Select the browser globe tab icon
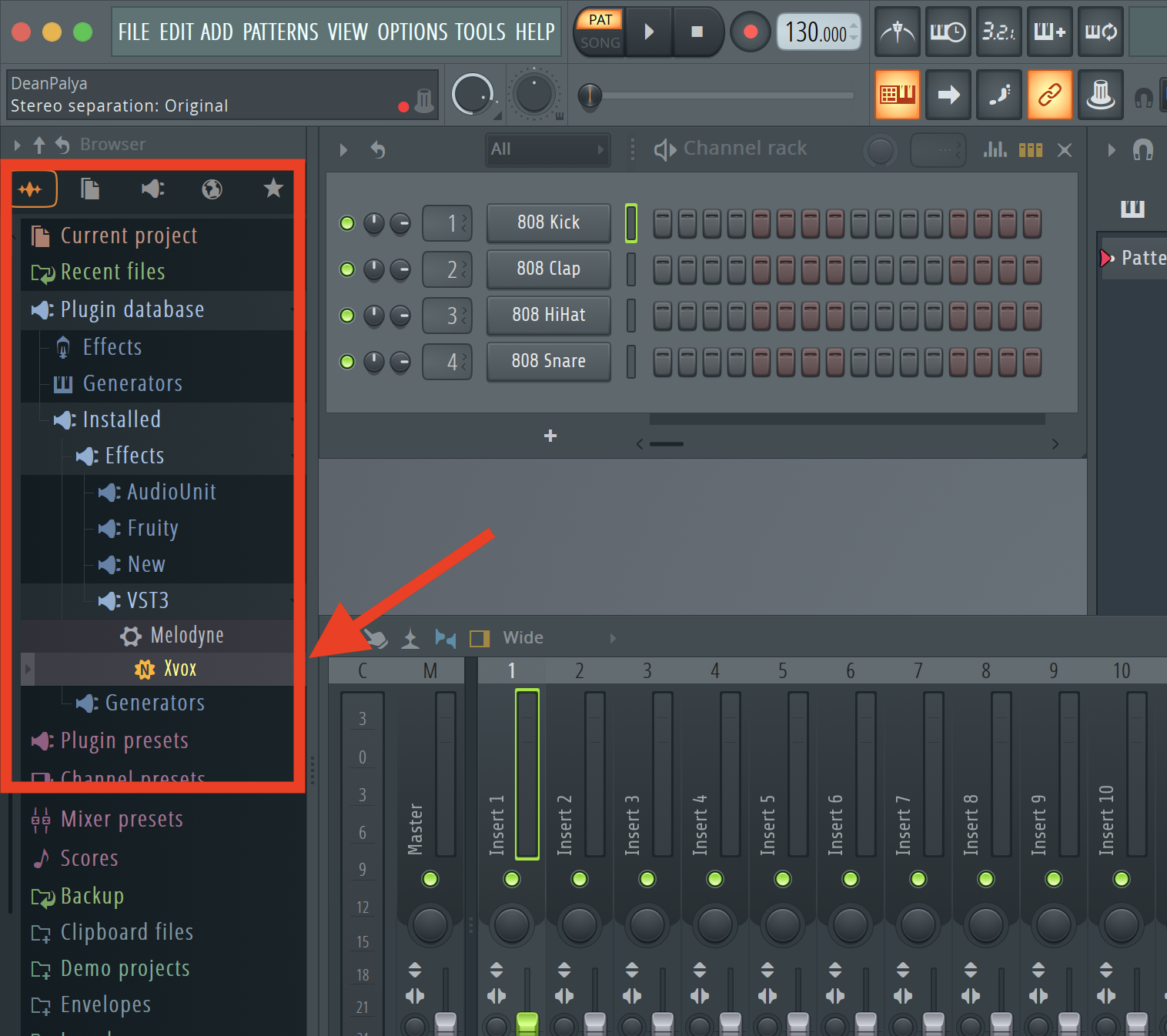Viewport: 1167px width, 1036px height. pos(212,189)
